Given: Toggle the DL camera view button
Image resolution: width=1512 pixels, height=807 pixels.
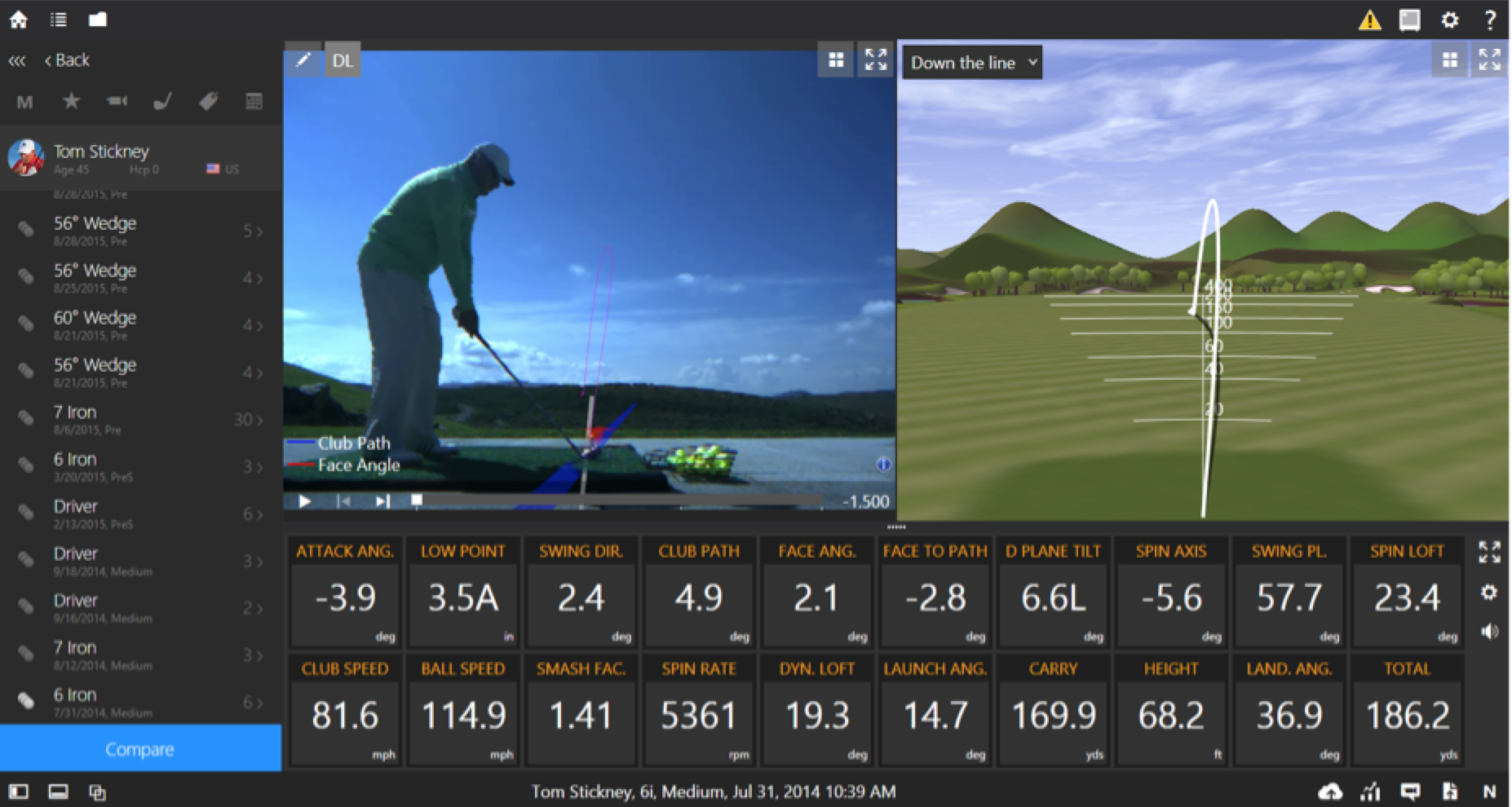Looking at the screenshot, I should pyautogui.click(x=343, y=60).
